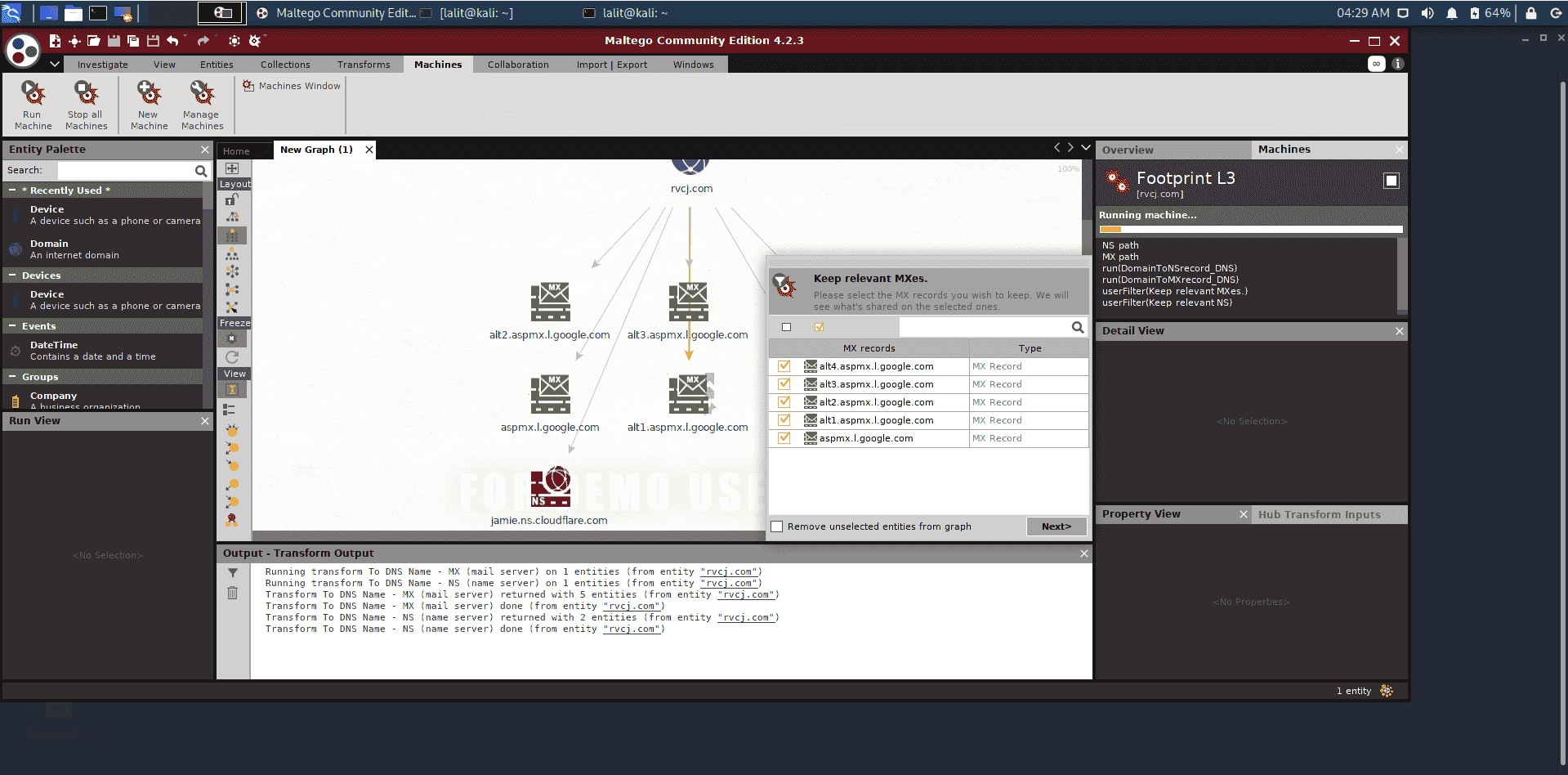Uncheck alt4.aspmx.l.google.com MX record

coord(784,366)
